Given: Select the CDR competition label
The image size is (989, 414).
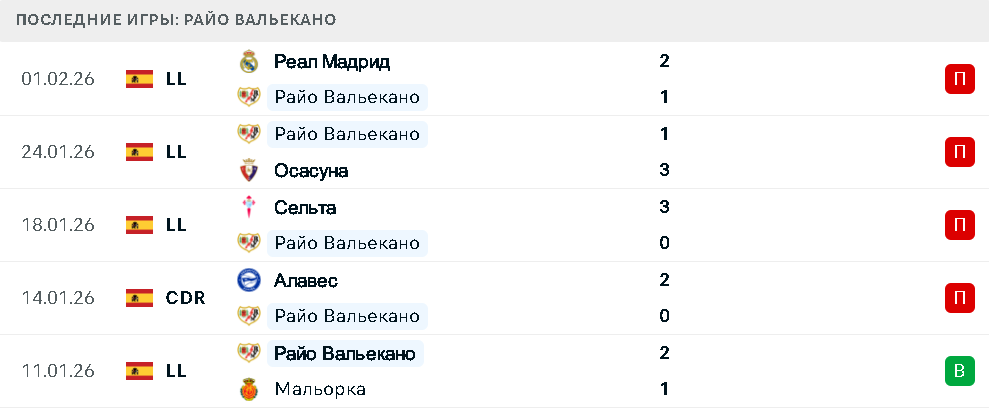Looking at the screenshot, I should click(x=185, y=298).
